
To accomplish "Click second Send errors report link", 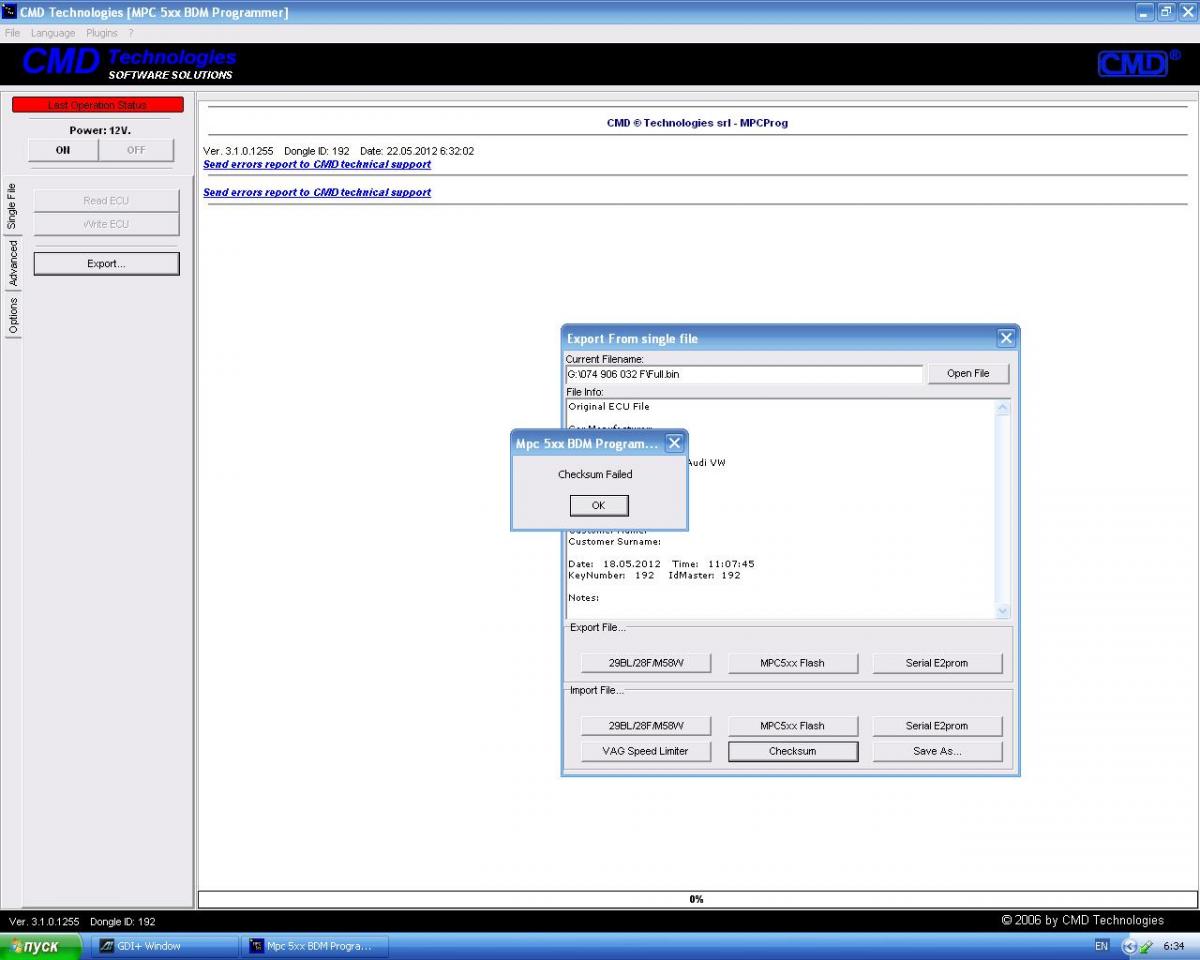I will pos(317,192).
